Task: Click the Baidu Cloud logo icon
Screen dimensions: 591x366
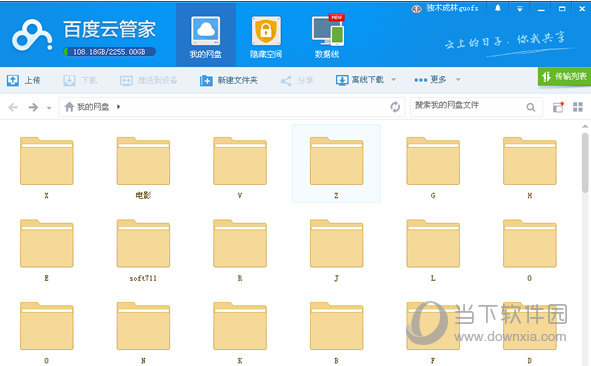Action: tap(32, 35)
